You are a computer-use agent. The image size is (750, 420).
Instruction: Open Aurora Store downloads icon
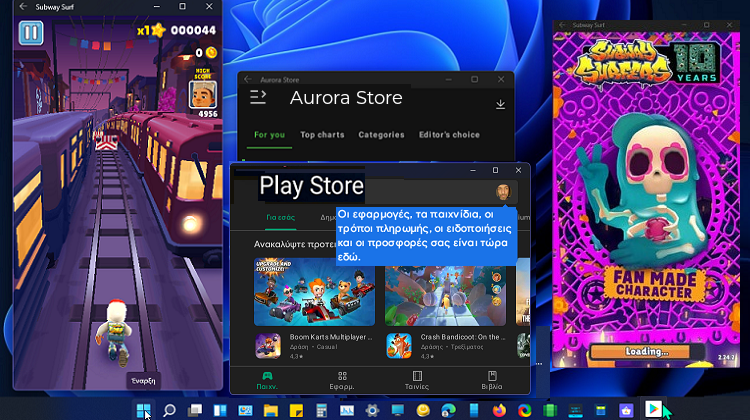[500, 104]
